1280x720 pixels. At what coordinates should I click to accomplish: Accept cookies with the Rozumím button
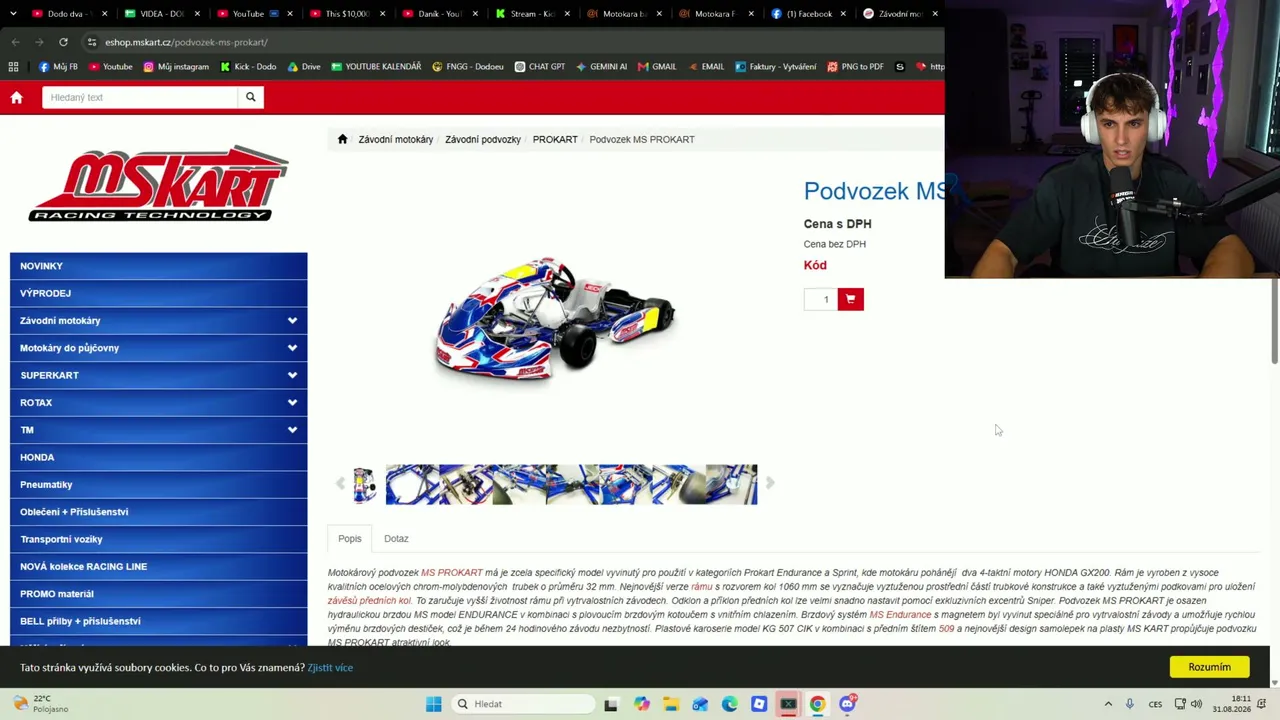pyautogui.click(x=1210, y=667)
